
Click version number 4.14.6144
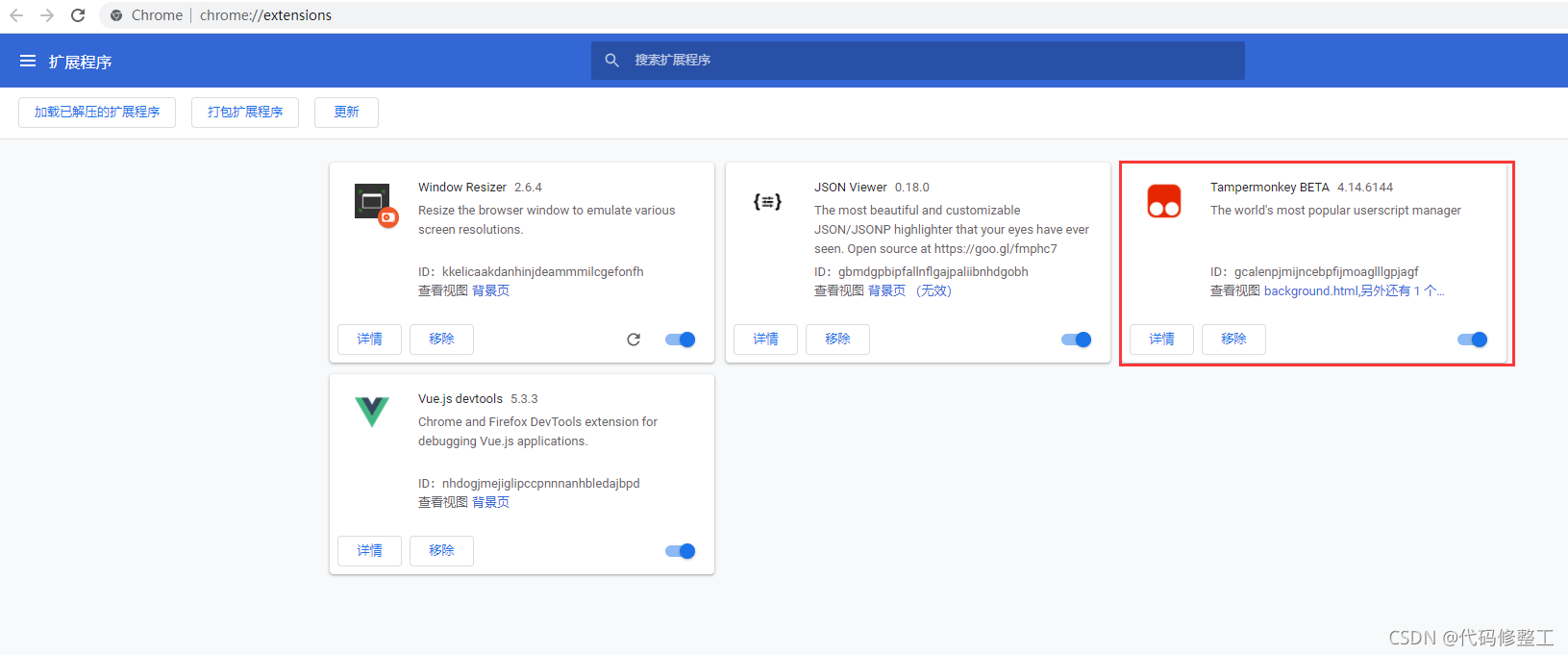point(1365,188)
